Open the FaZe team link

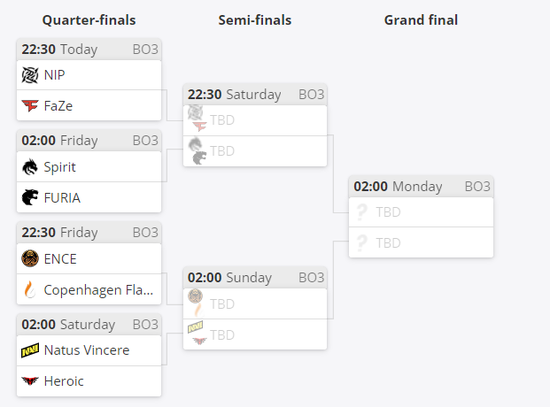[x=58, y=106]
